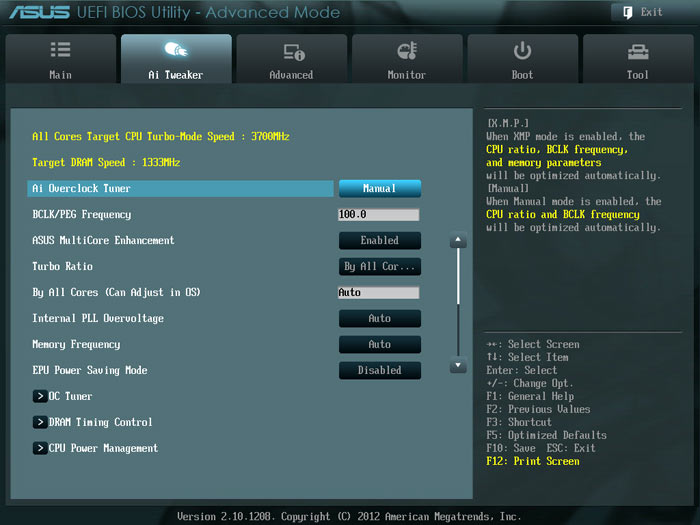Change Internal PLL Overvoltage Auto setting
This screenshot has height=525, width=700.
[379, 318]
